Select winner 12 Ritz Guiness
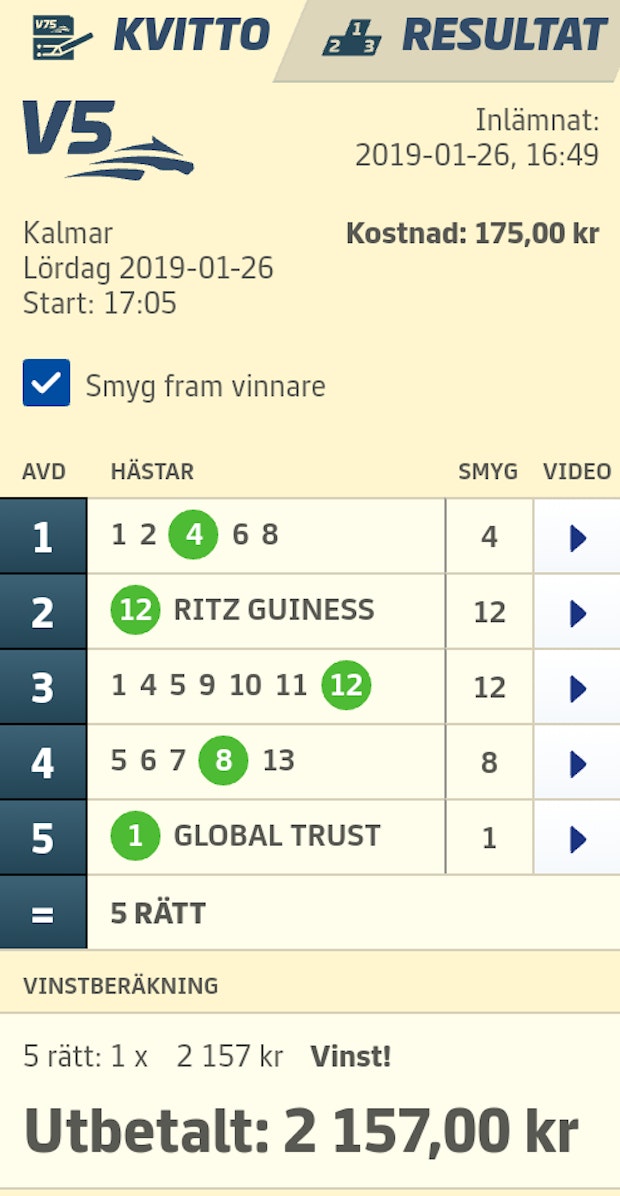Viewport: 620px width, 1196px height. (x=135, y=610)
